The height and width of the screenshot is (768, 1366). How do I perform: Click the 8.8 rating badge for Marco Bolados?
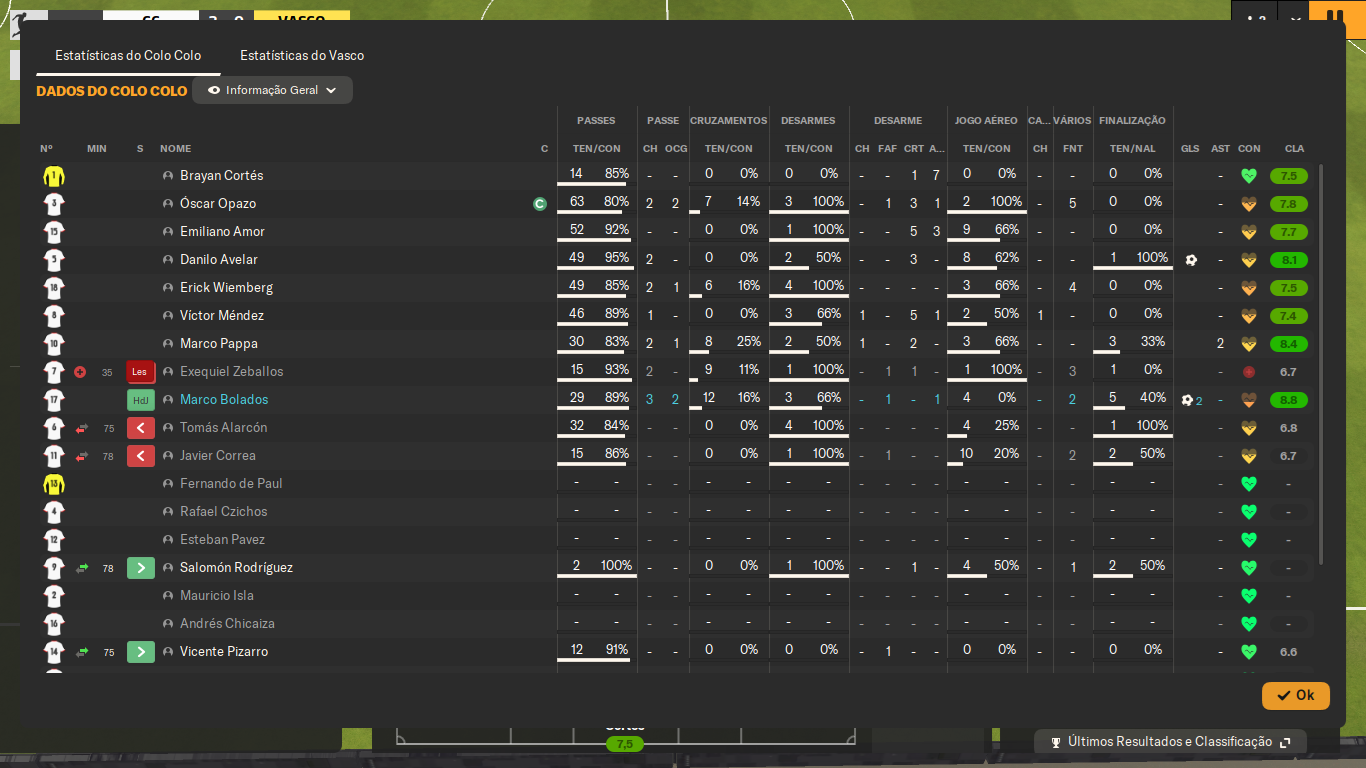coord(1288,400)
